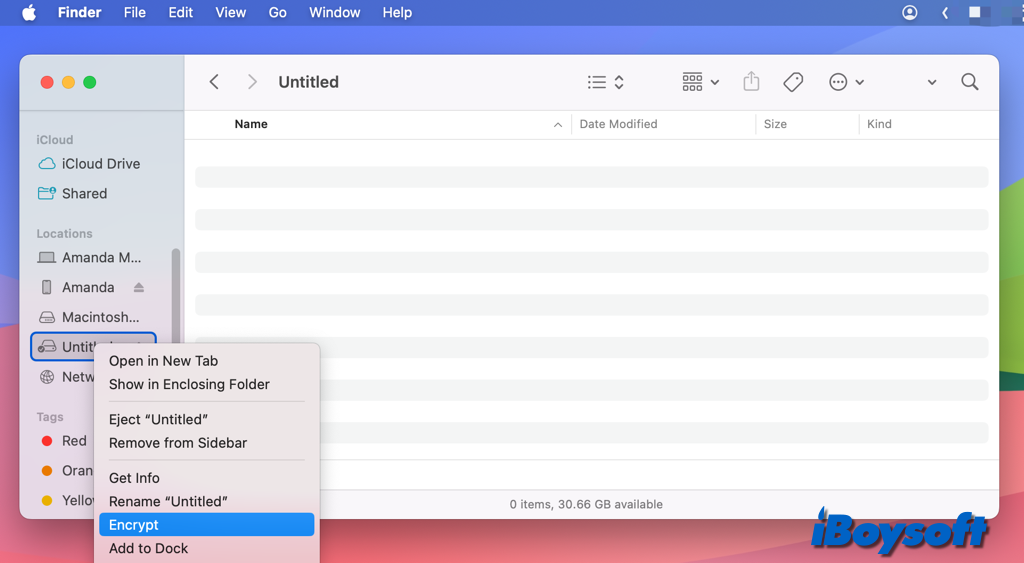Open the Go menu in menu bar
1024x563 pixels.
(x=277, y=13)
